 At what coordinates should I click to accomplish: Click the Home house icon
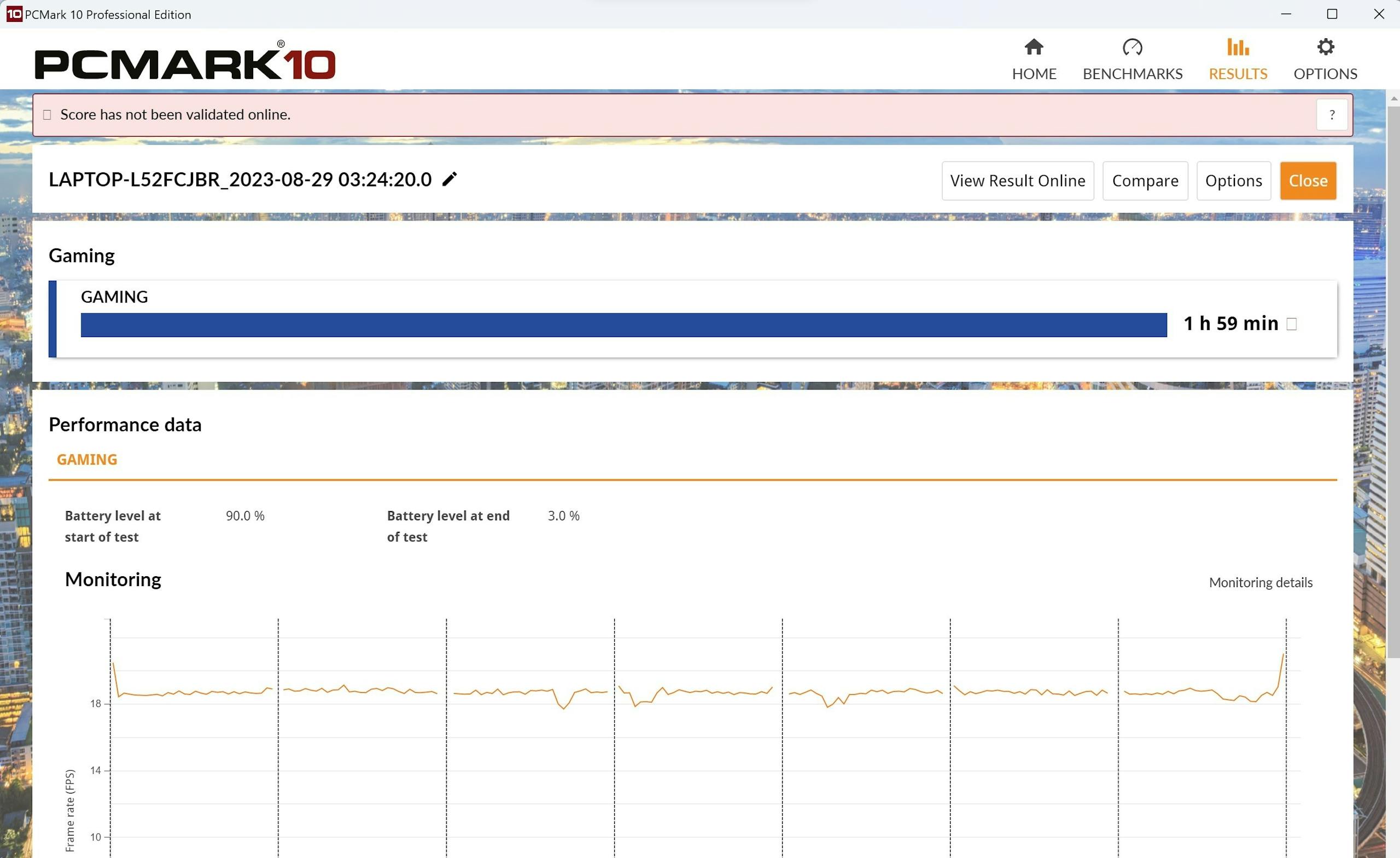pyautogui.click(x=1034, y=47)
